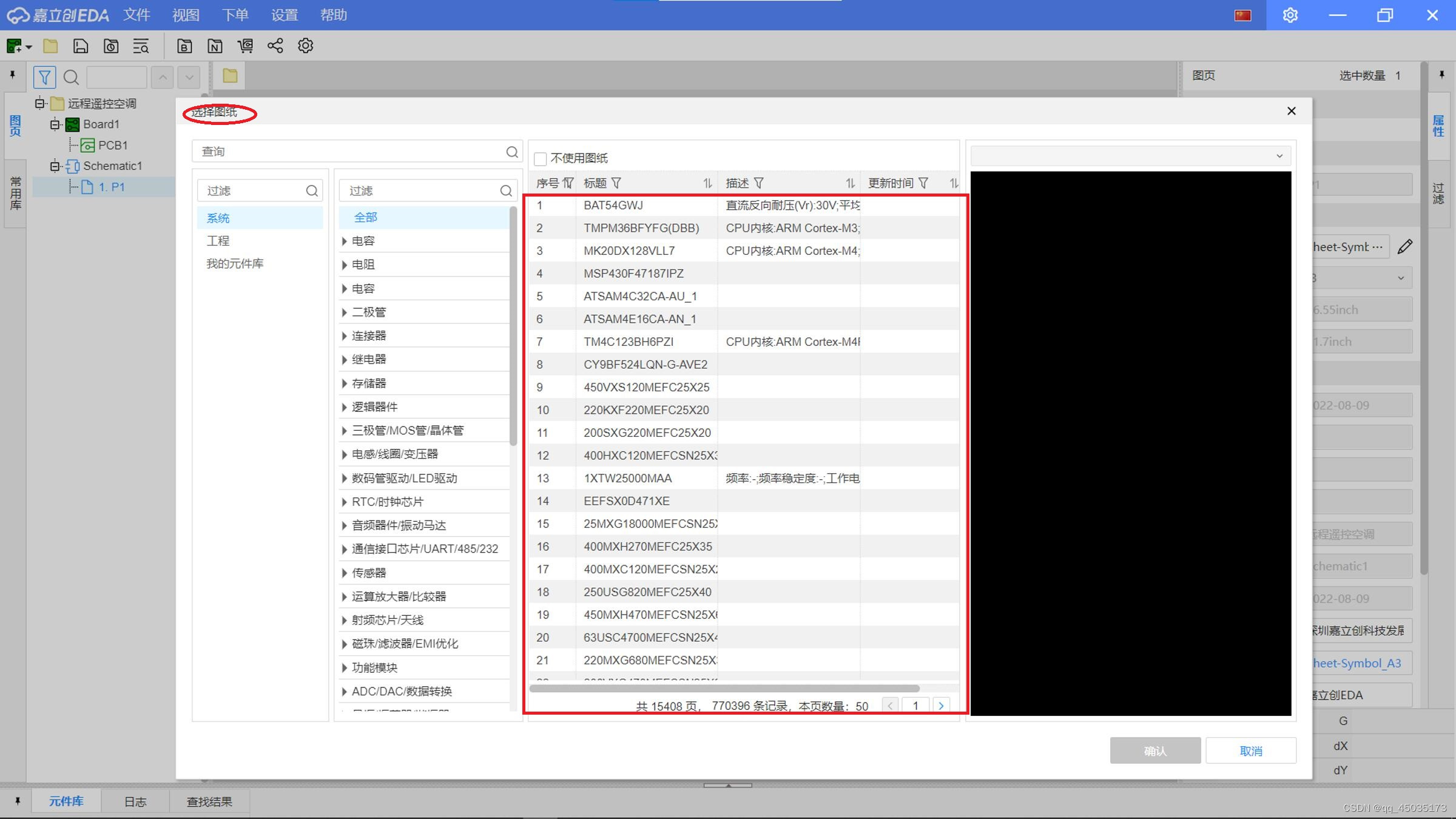Select the 我的元件库 library source
Screen dimensions: 1456x819
pyautogui.click(x=260, y=264)
